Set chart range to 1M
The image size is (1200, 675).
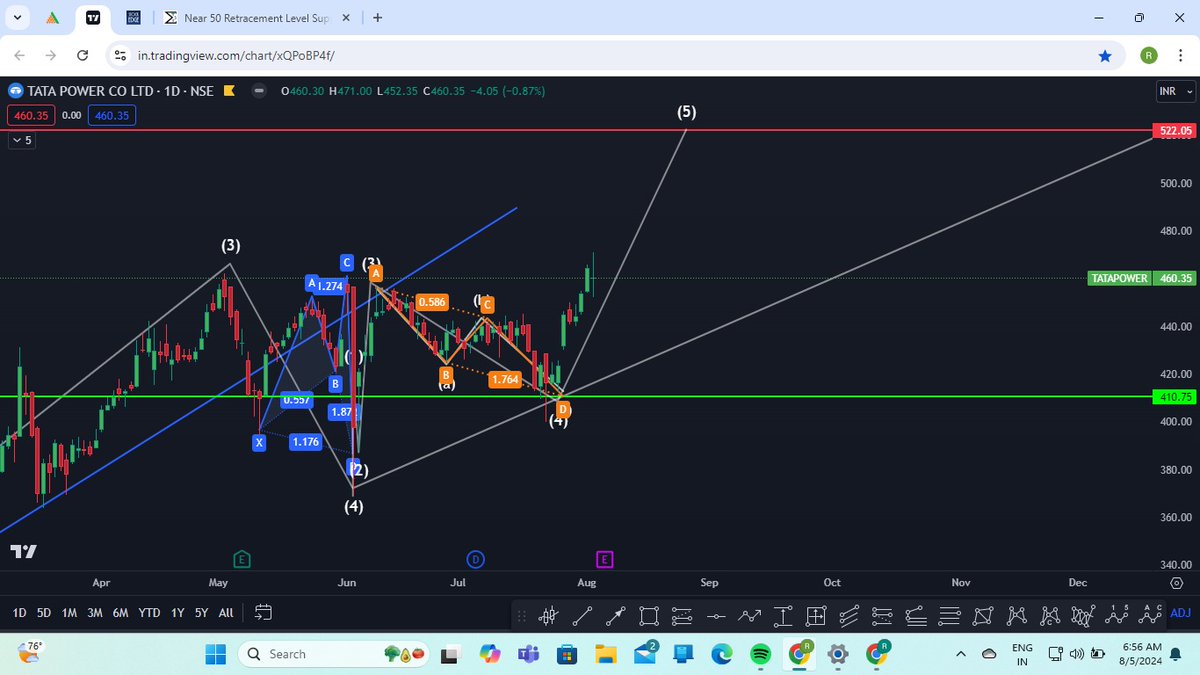click(69, 612)
